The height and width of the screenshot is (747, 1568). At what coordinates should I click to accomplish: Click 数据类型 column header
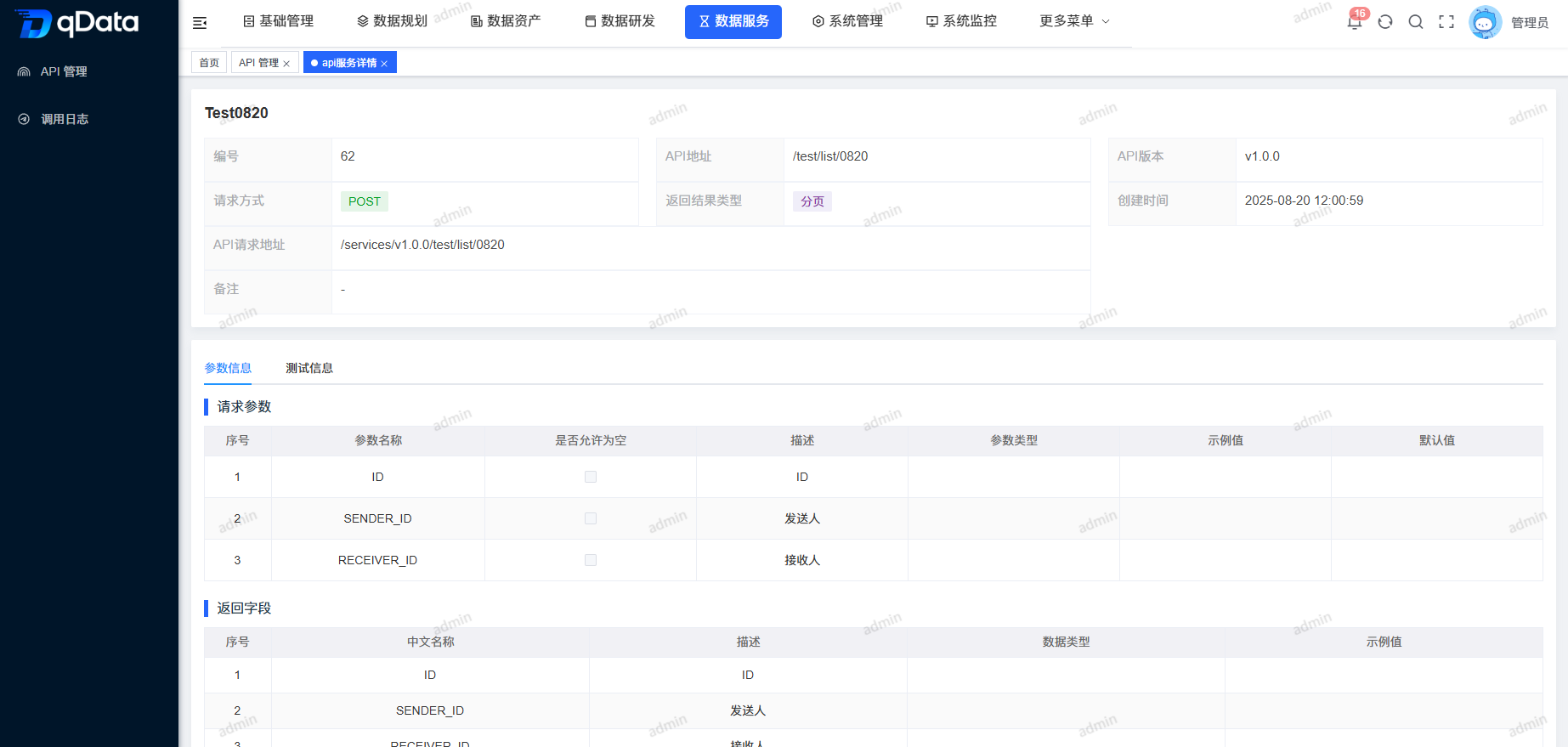[x=1067, y=642]
